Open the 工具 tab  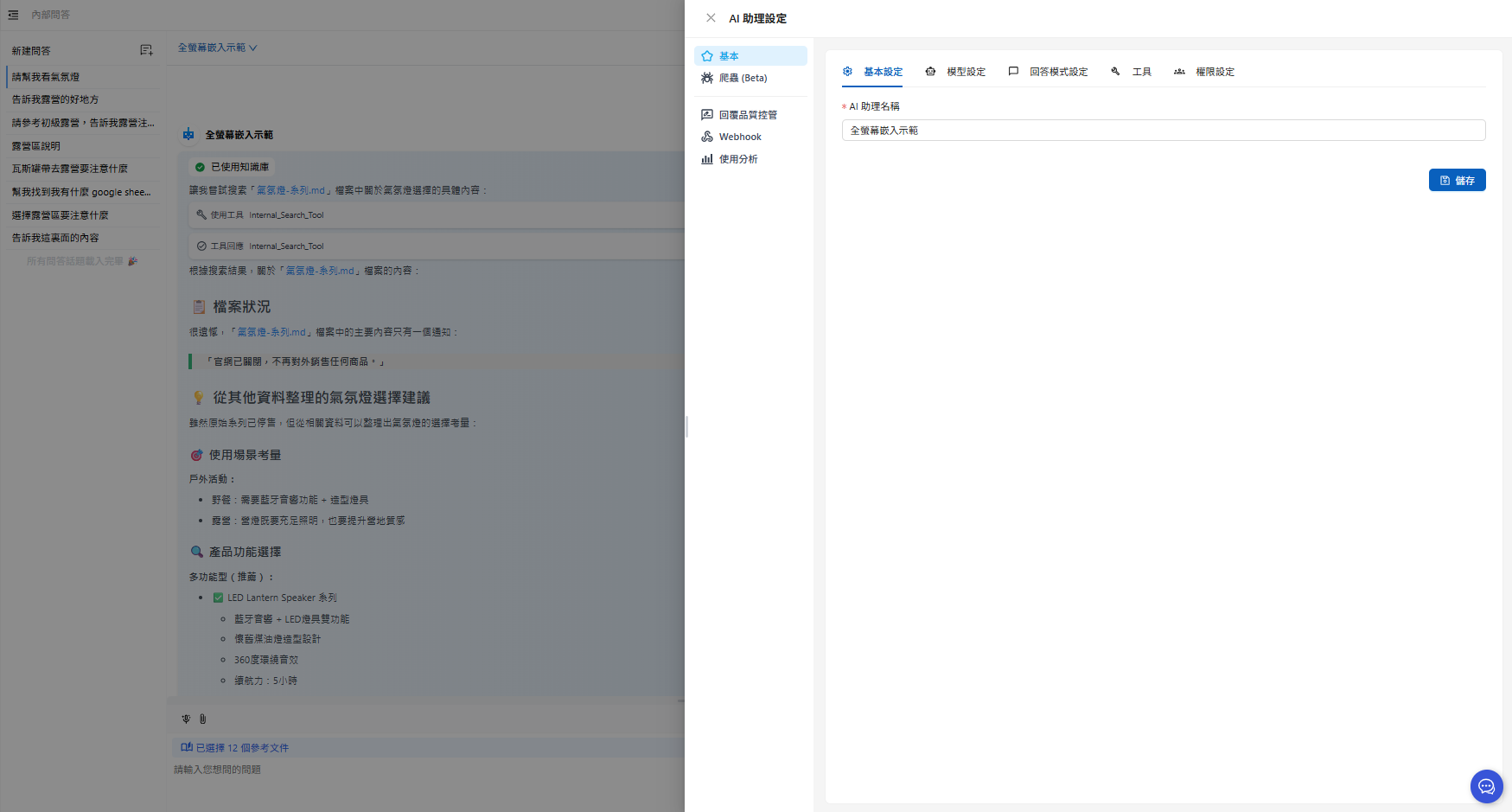pos(1132,72)
